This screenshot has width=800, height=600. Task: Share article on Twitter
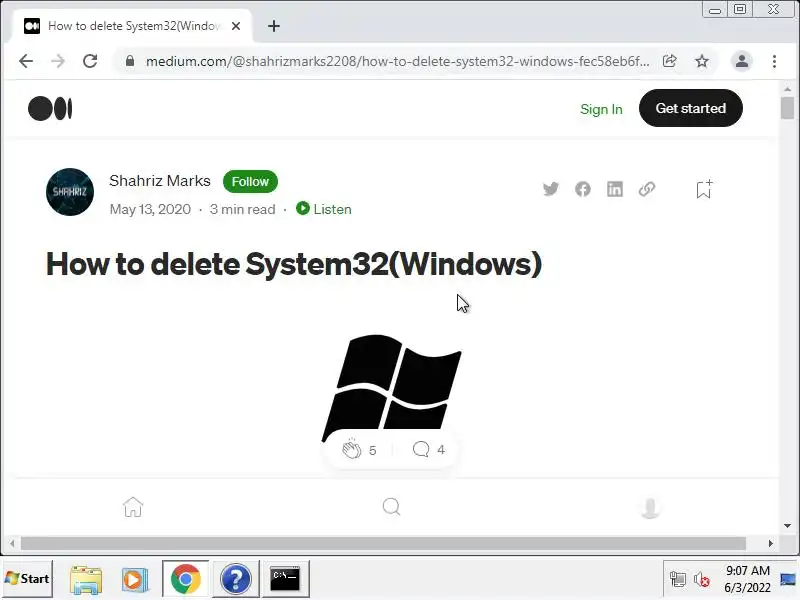point(551,189)
